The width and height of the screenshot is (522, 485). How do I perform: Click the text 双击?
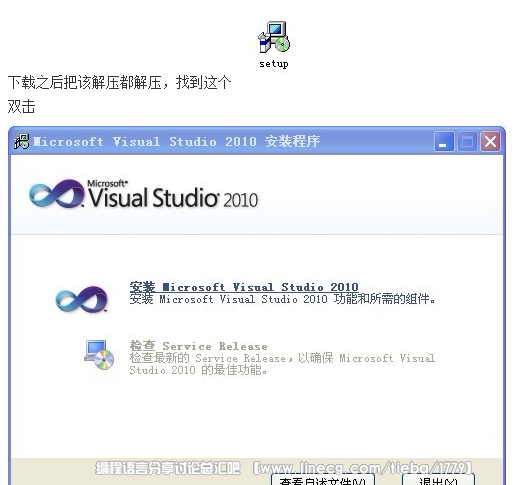(x=21, y=107)
